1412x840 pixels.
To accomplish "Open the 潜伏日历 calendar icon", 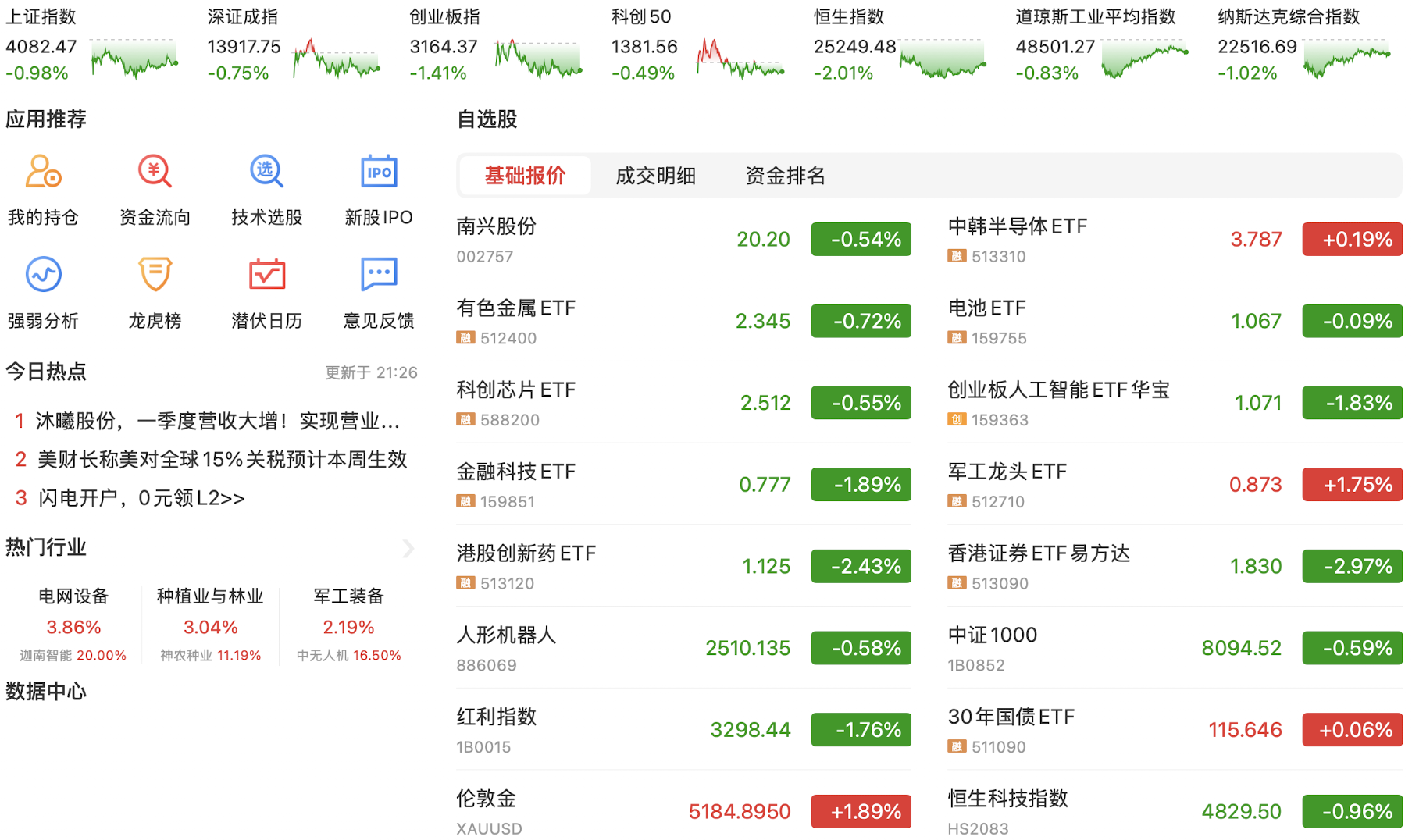I will coord(266,275).
